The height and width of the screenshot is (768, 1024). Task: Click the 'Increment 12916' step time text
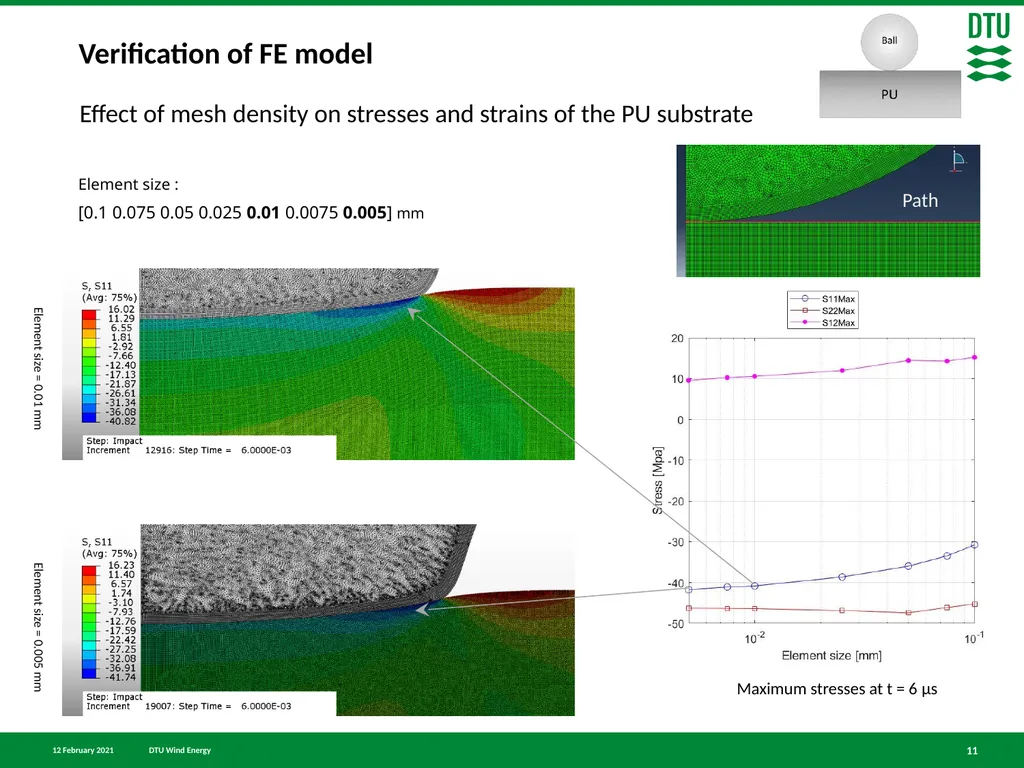[189, 451]
